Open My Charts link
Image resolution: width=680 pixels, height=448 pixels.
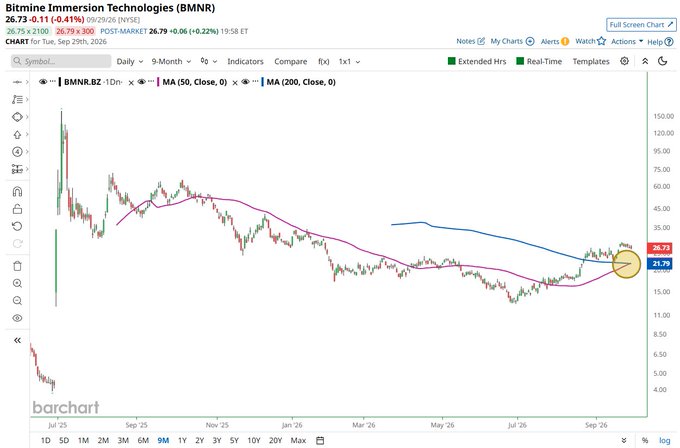(512, 41)
